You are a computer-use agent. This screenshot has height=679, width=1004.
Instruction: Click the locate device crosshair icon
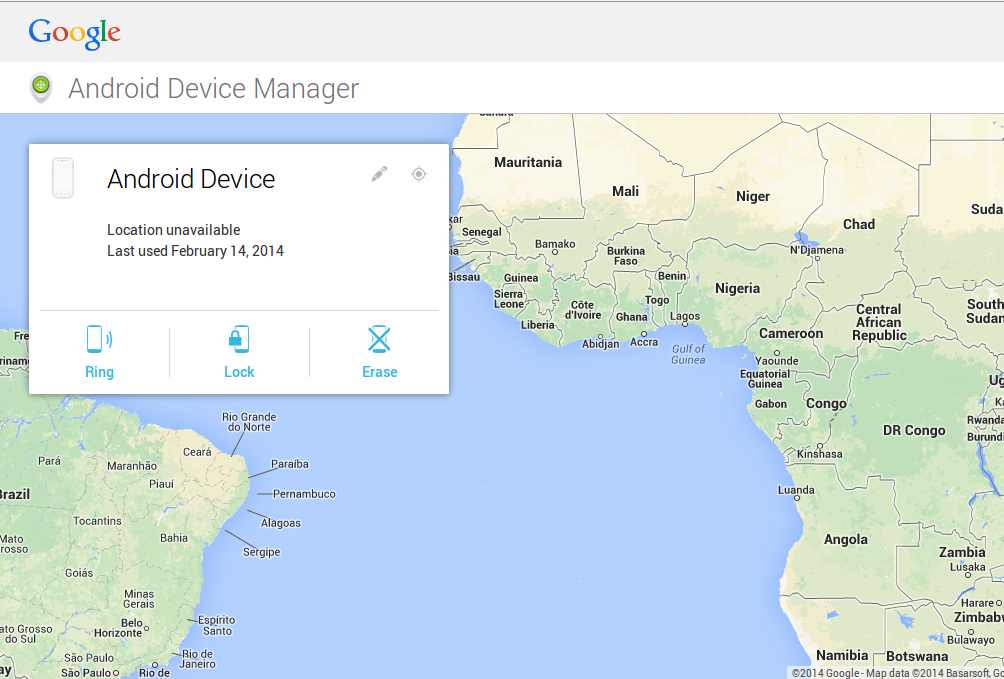click(419, 173)
